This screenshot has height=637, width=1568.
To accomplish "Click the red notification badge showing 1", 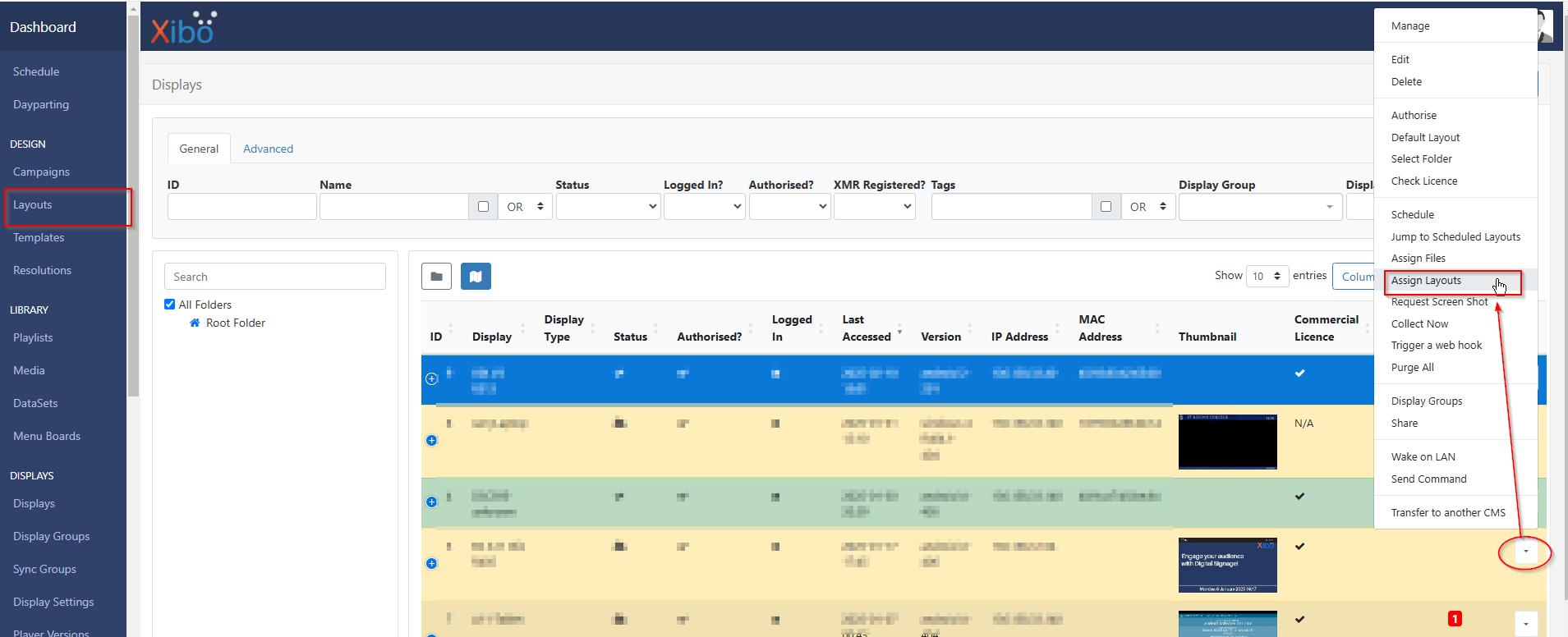I will [1455, 619].
